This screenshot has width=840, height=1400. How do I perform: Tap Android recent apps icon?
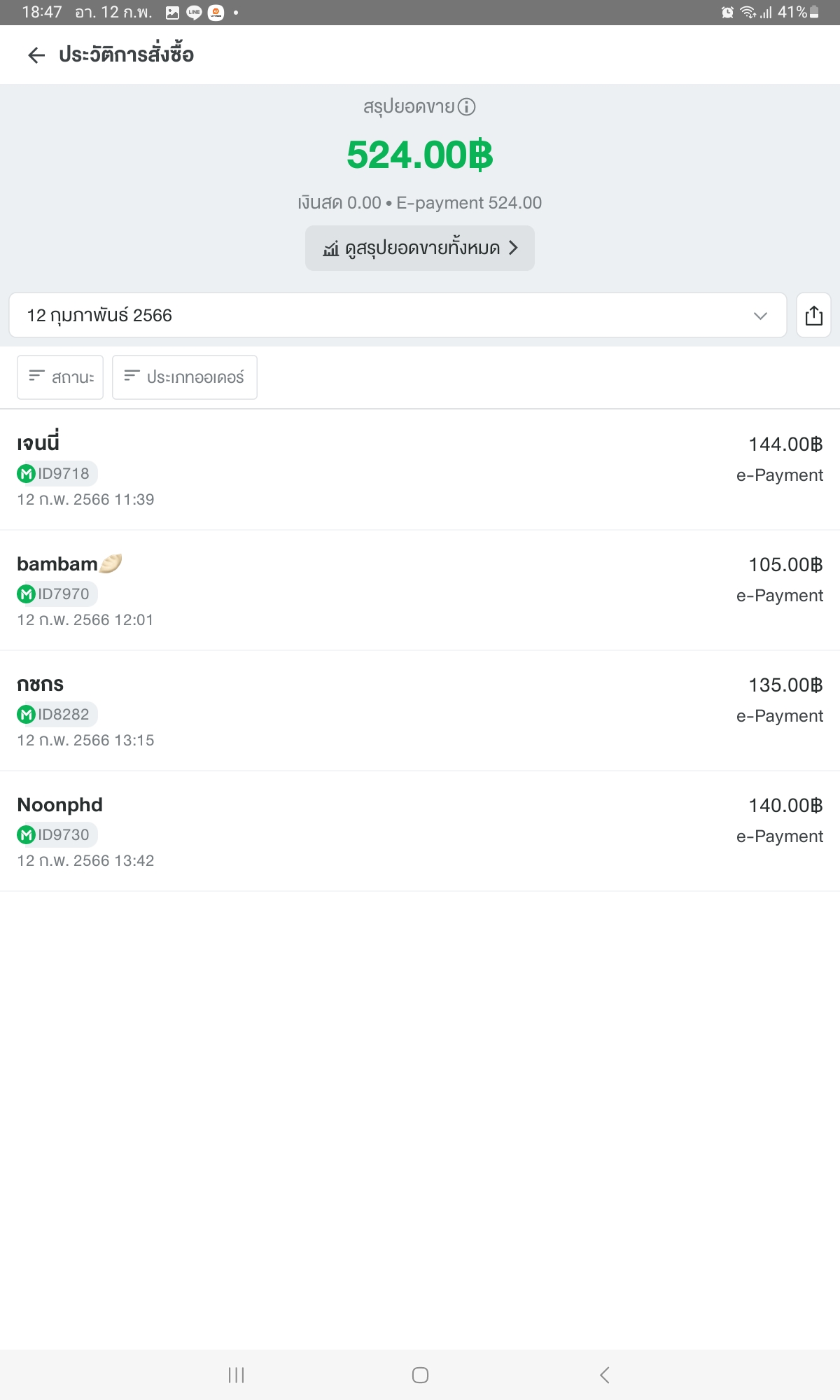pyautogui.click(x=237, y=1375)
